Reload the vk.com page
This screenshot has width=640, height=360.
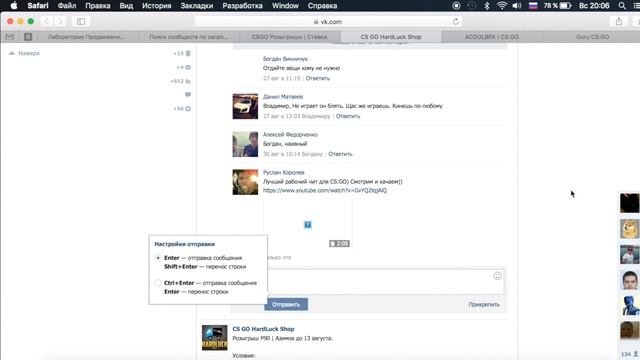456,21
